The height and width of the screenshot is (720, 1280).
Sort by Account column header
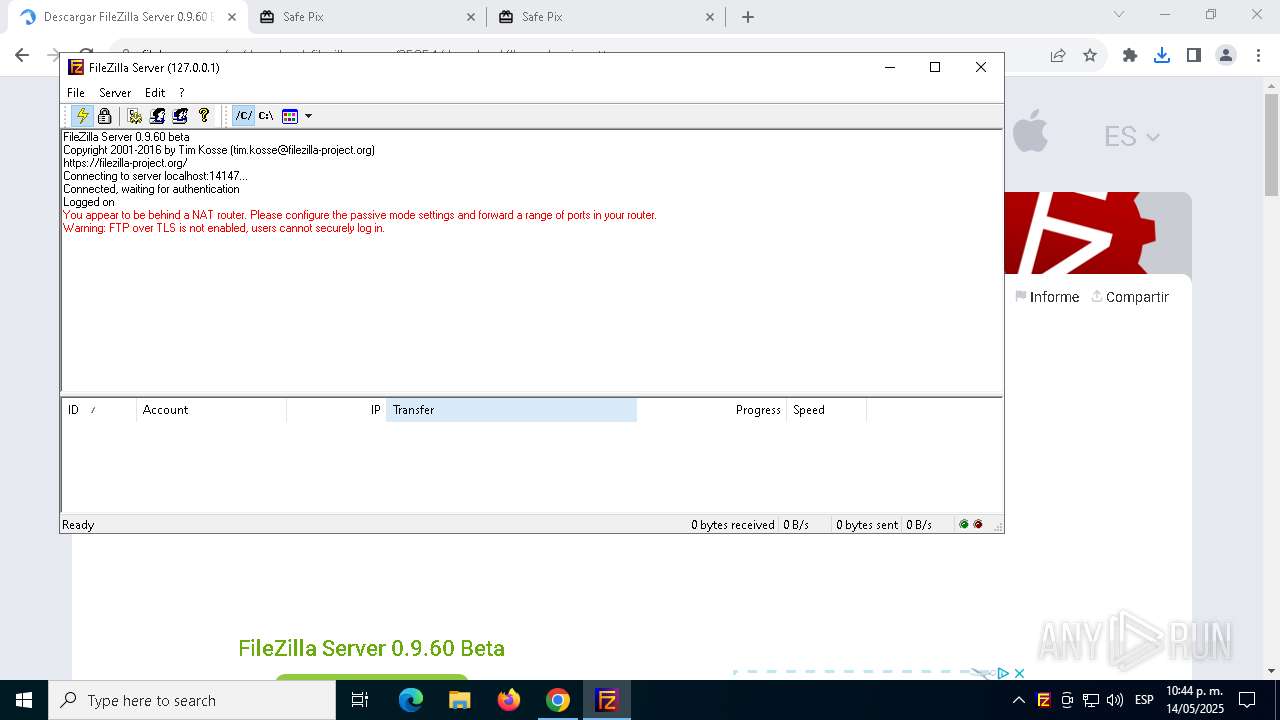pos(211,410)
